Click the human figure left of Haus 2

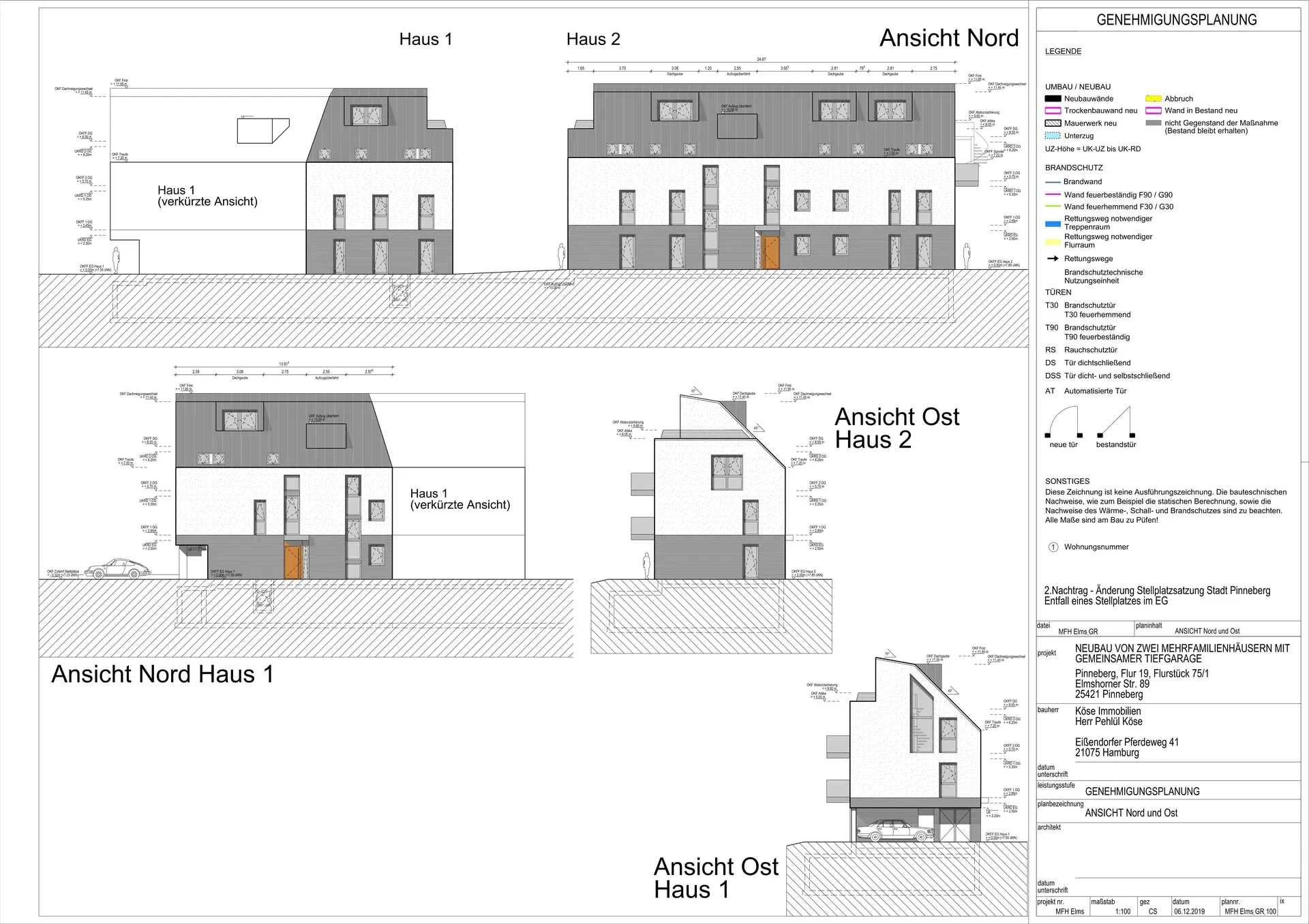click(x=562, y=257)
